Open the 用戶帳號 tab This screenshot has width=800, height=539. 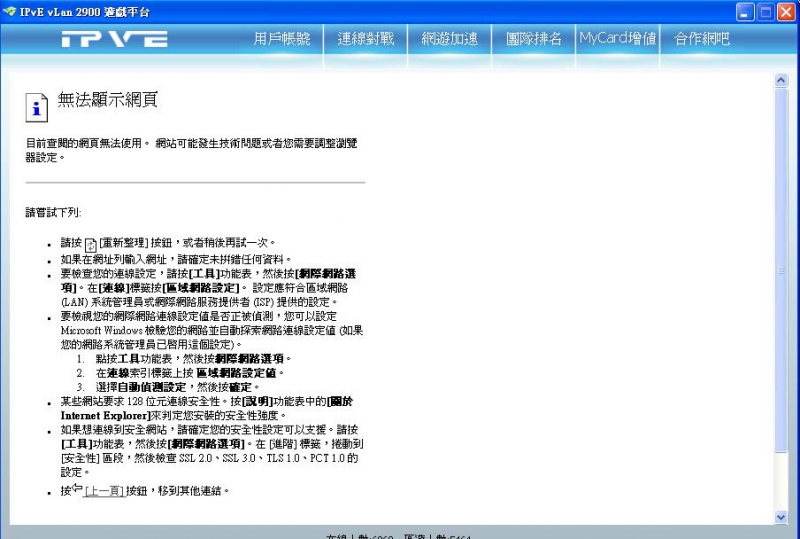click(282, 39)
